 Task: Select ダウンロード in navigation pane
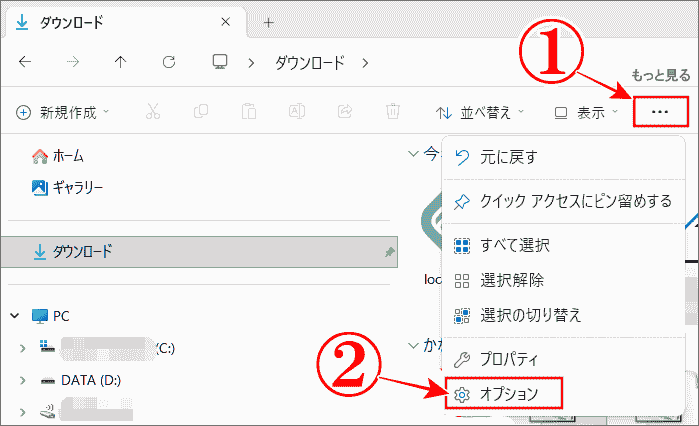click(199, 252)
